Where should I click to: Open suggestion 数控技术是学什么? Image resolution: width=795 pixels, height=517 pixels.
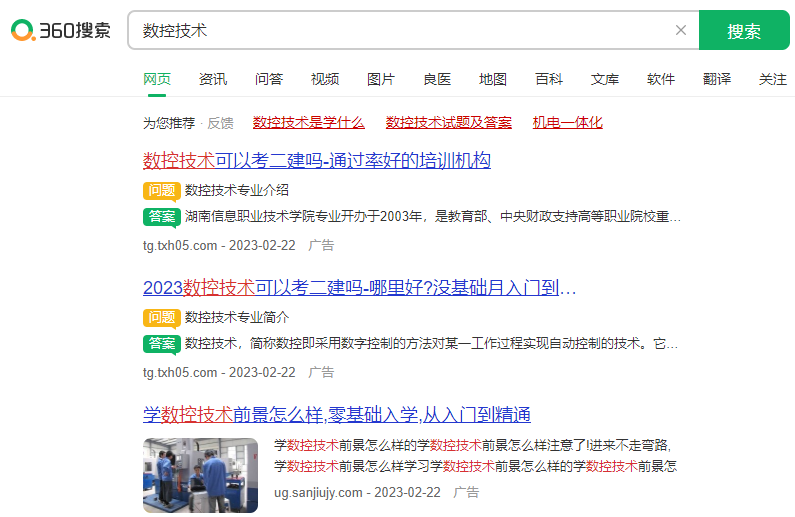pyautogui.click(x=309, y=123)
